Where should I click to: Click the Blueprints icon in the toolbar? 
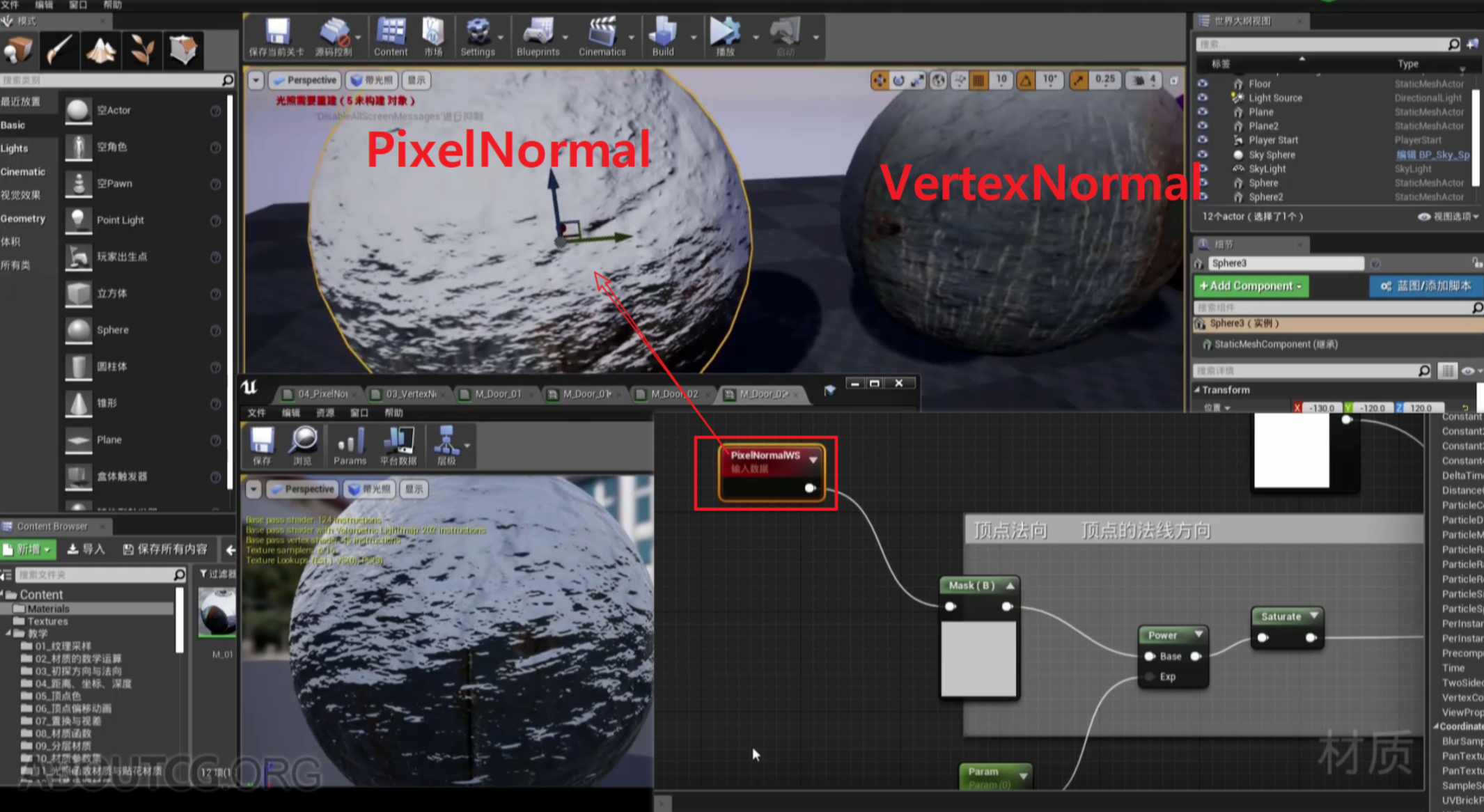tap(538, 33)
